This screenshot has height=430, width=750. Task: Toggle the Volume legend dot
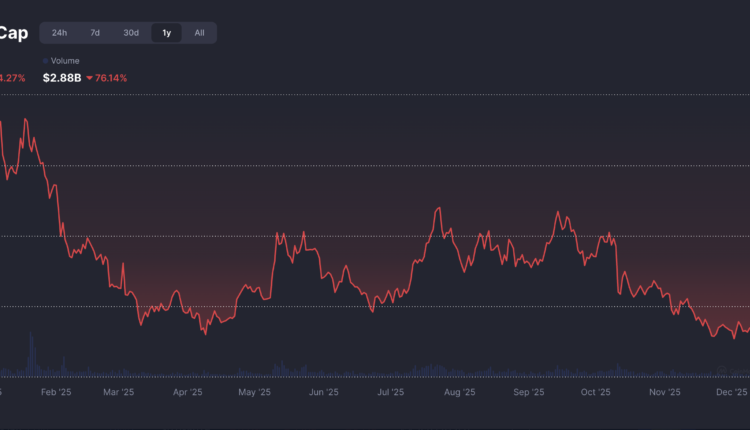(45, 61)
